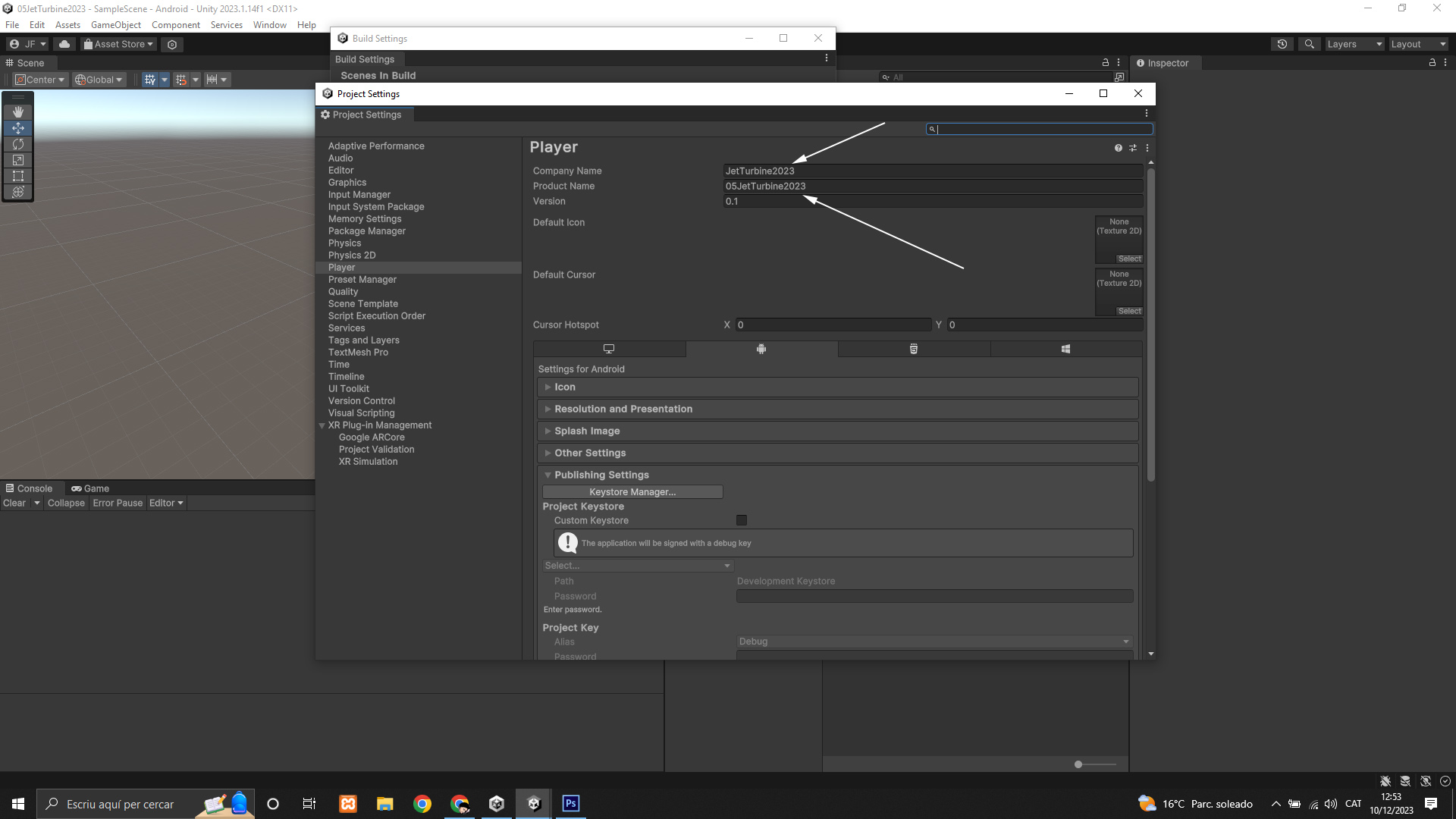Open the GameObject menu
The image size is (1456, 819).
(115, 25)
